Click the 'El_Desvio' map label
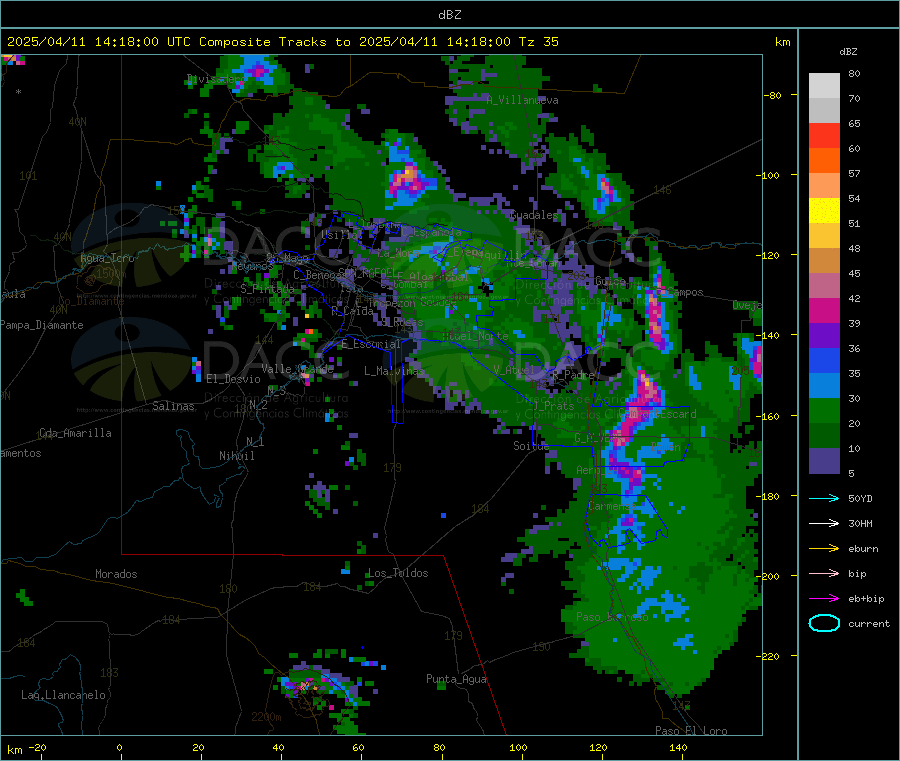This screenshot has width=900, height=761. [233, 379]
